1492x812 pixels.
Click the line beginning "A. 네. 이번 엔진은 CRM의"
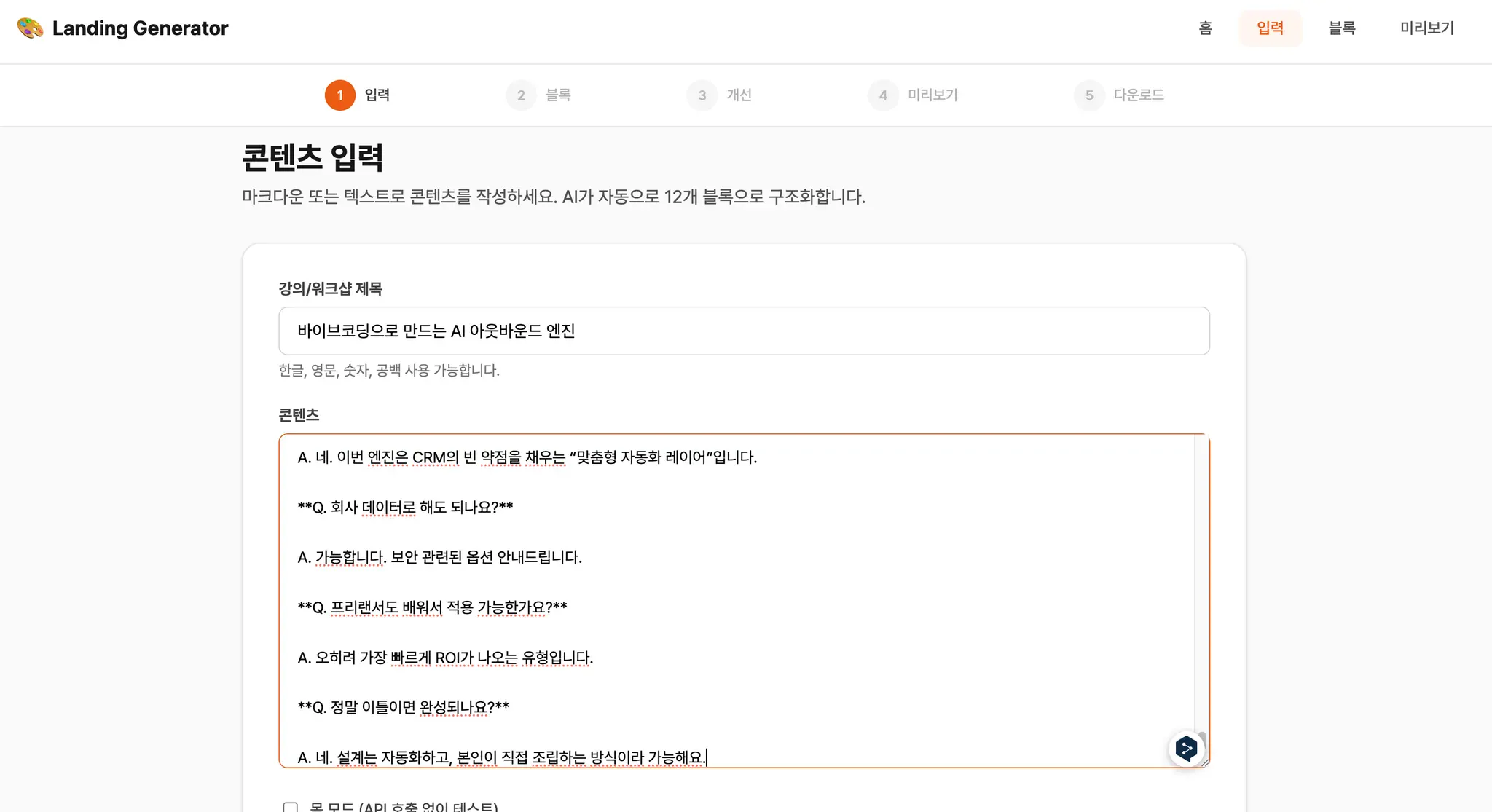[527, 457]
